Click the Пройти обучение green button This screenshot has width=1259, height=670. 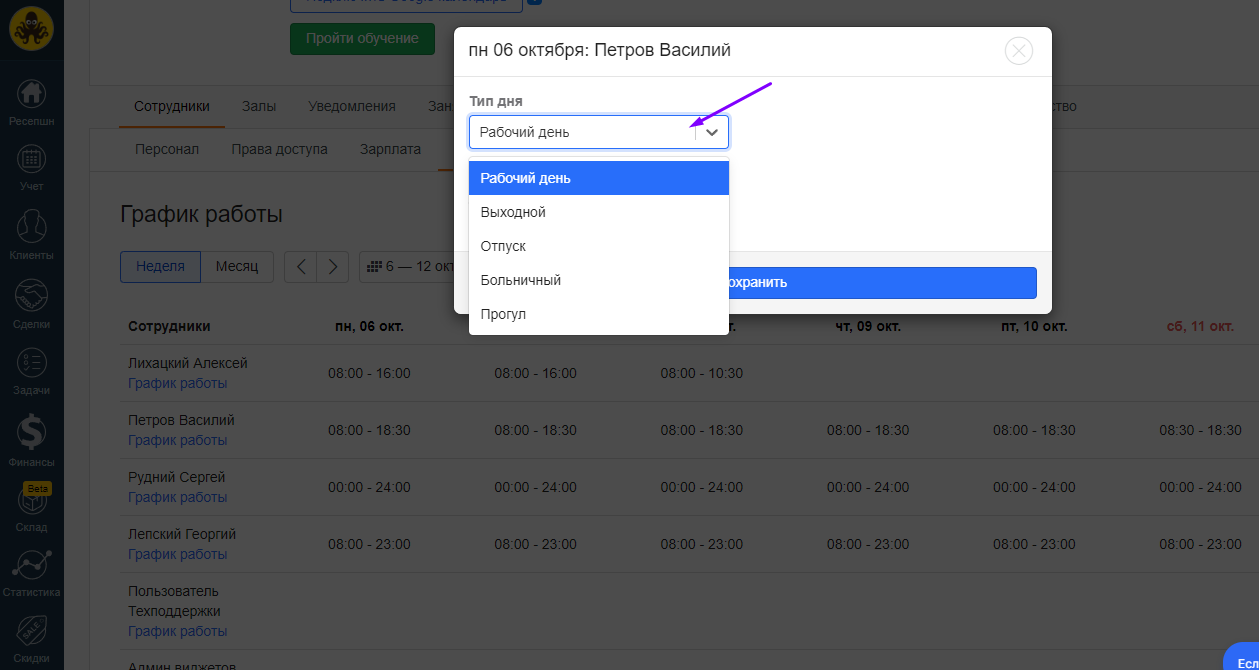click(x=362, y=39)
